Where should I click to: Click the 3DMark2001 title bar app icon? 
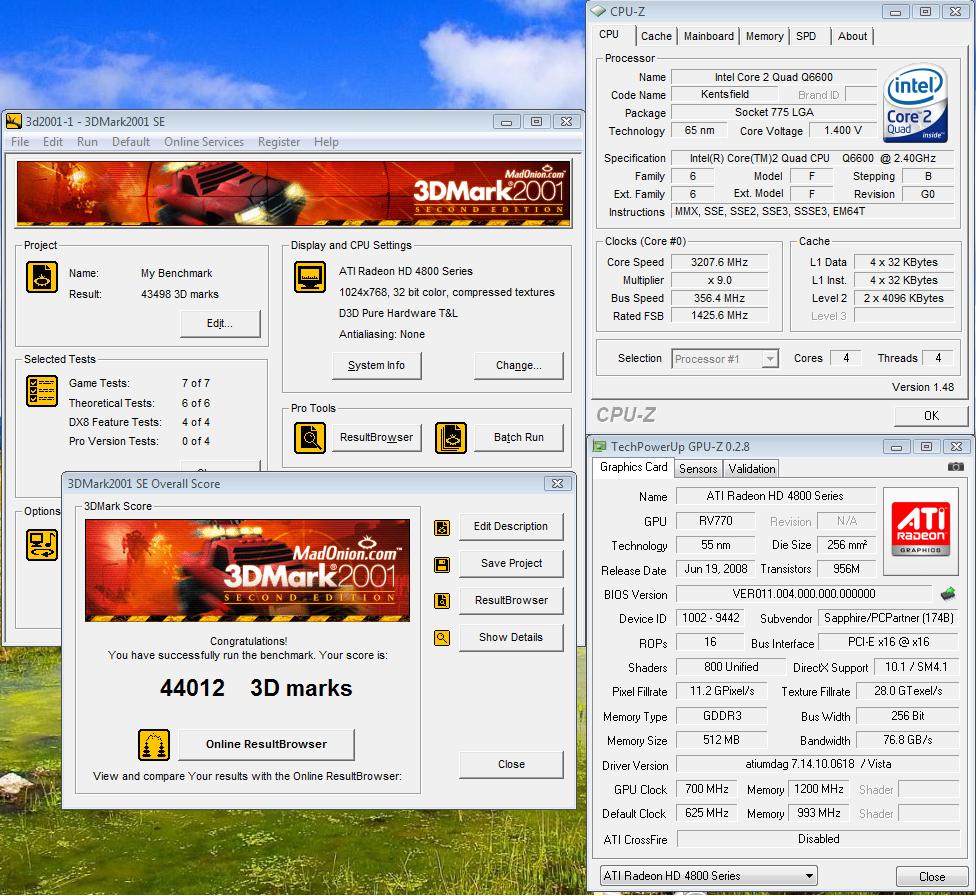click(14, 121)
